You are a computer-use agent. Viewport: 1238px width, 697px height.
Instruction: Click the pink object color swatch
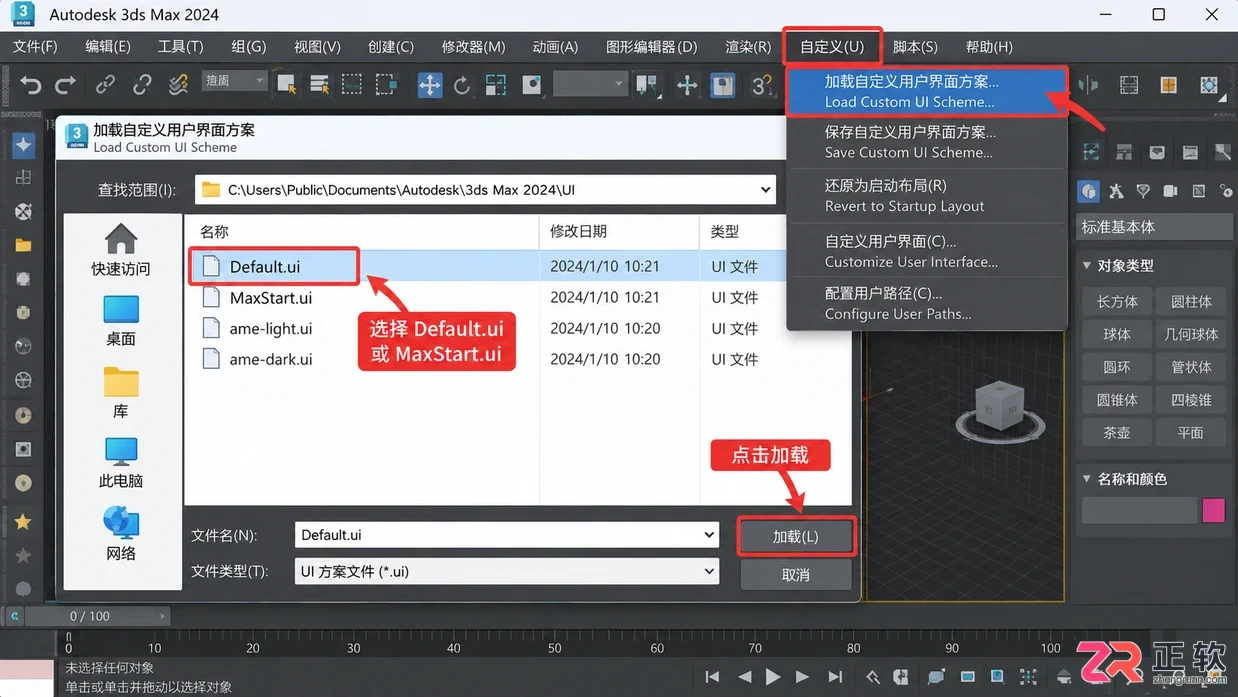pos(1213,510)
